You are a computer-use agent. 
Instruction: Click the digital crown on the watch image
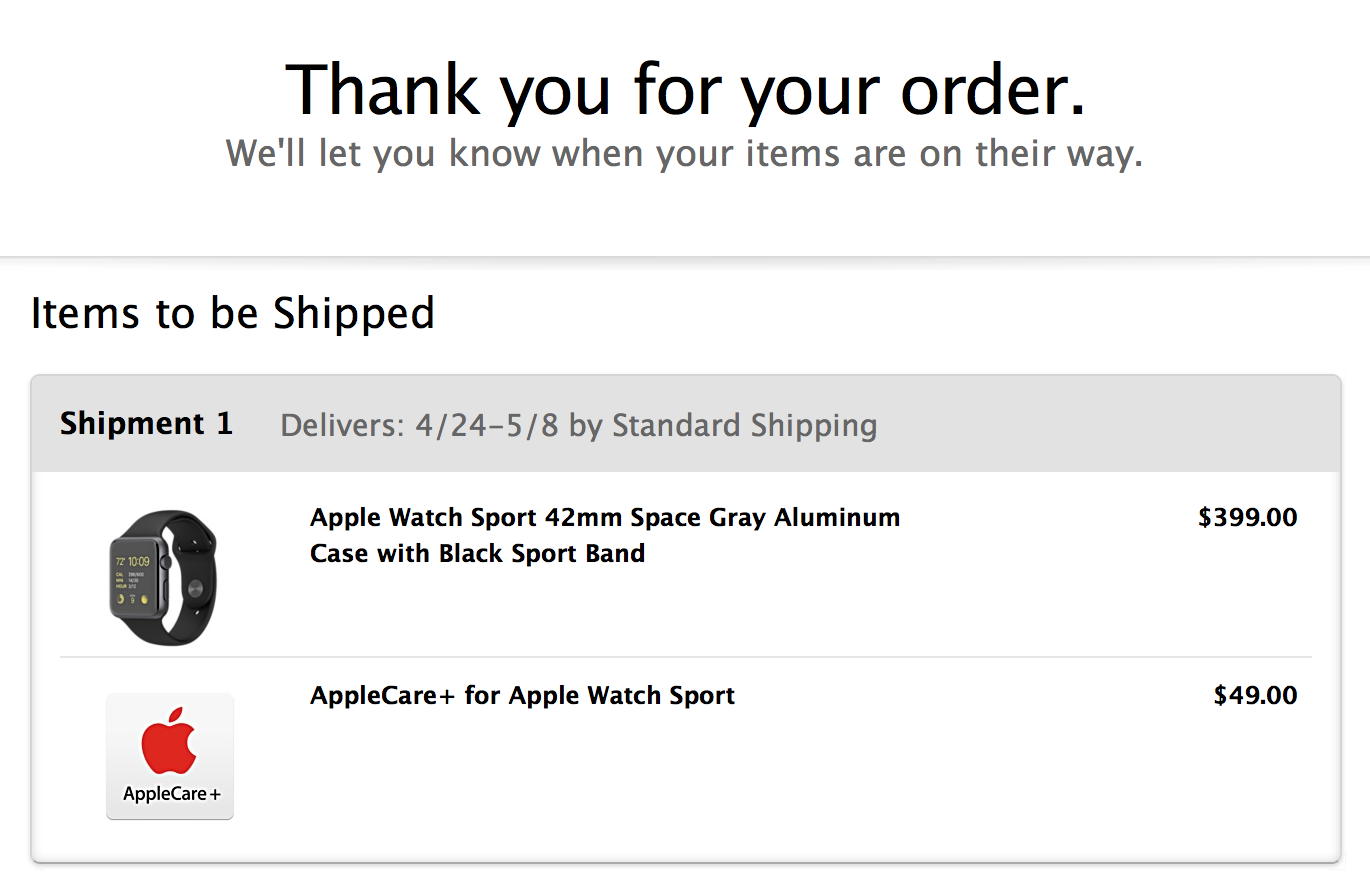pos(166,562)
